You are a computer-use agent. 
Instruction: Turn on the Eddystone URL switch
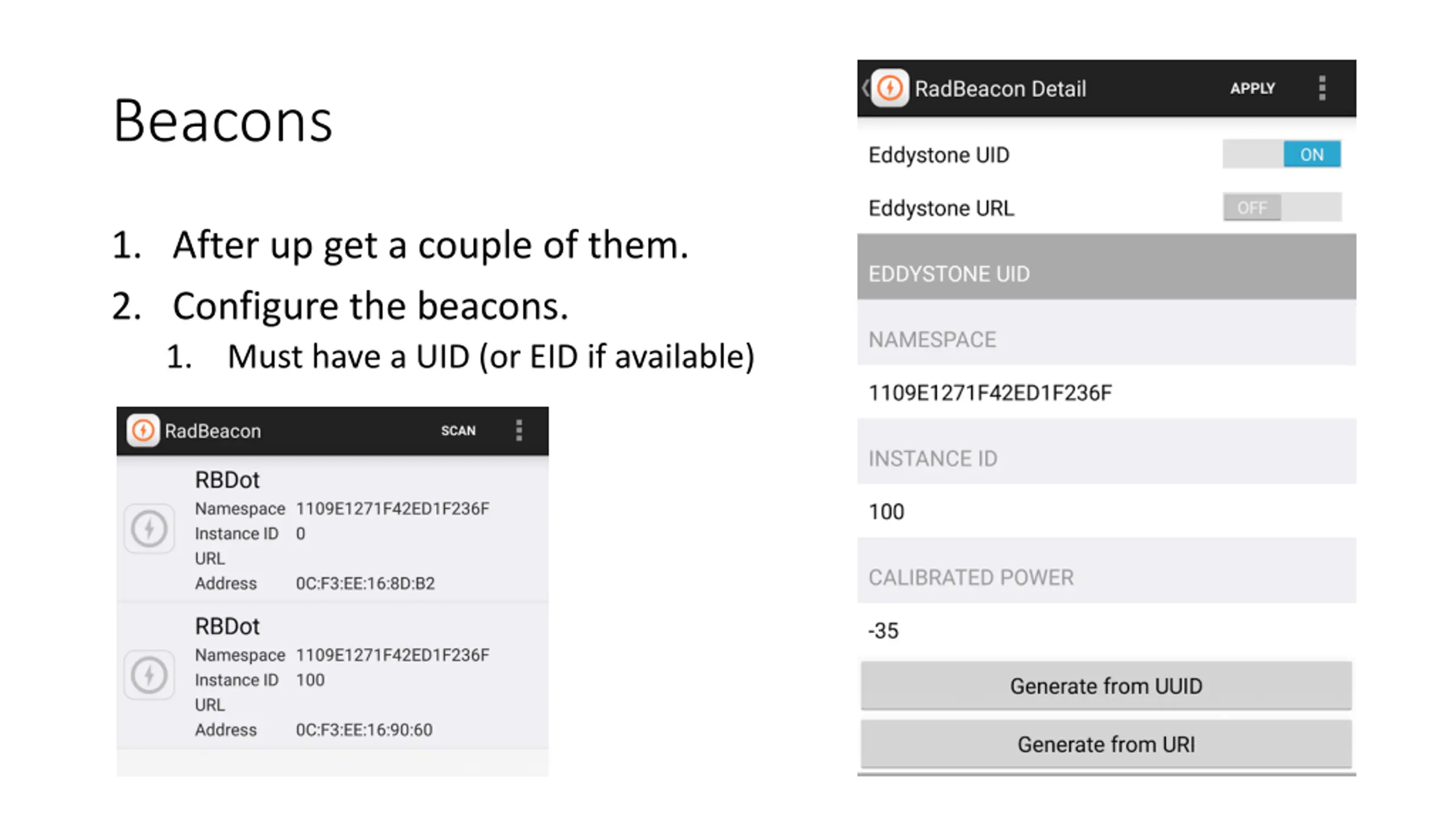[1282, 207]
